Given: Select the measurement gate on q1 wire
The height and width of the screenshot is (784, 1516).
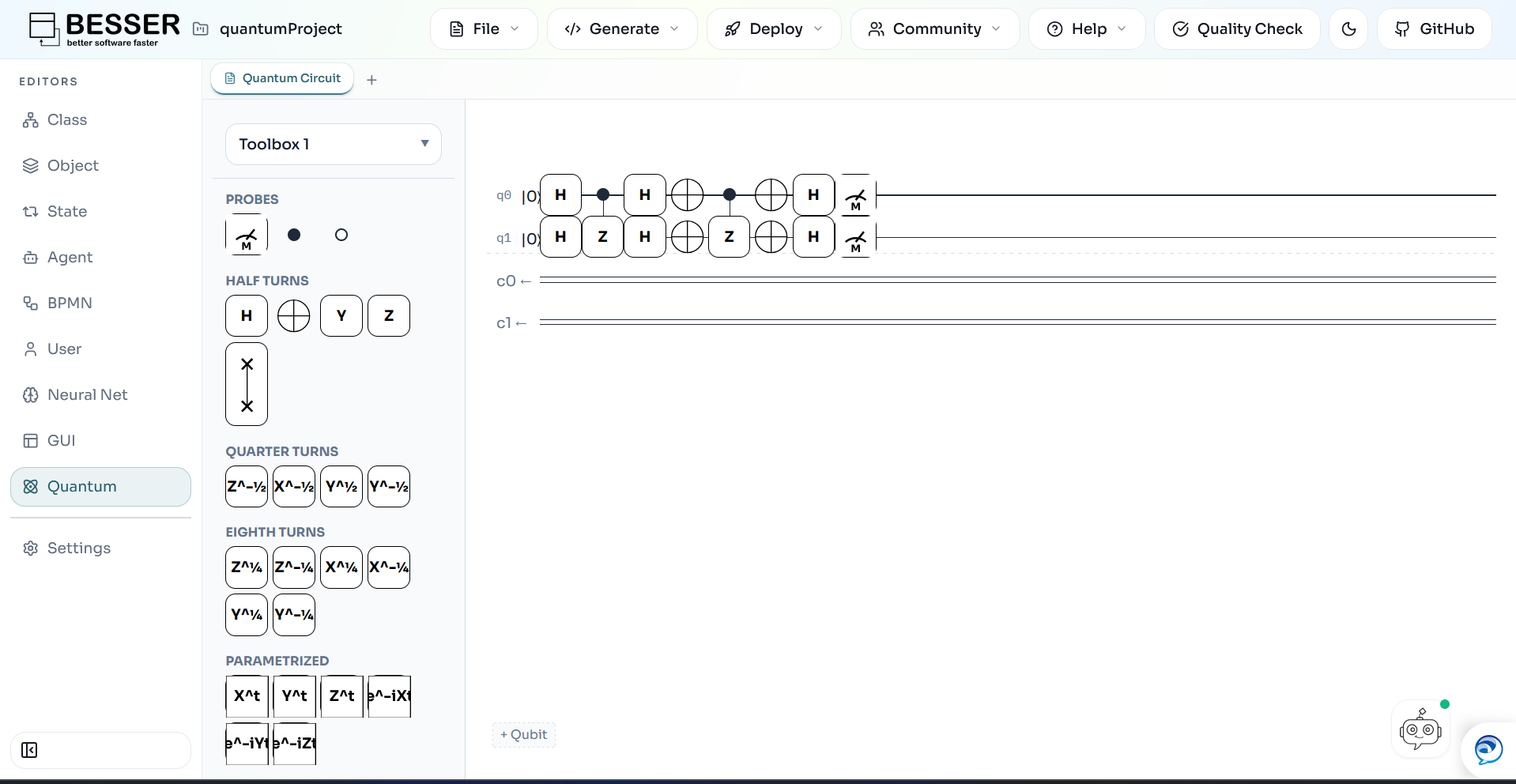Looking at the screenshot, I should coord(856,237).
